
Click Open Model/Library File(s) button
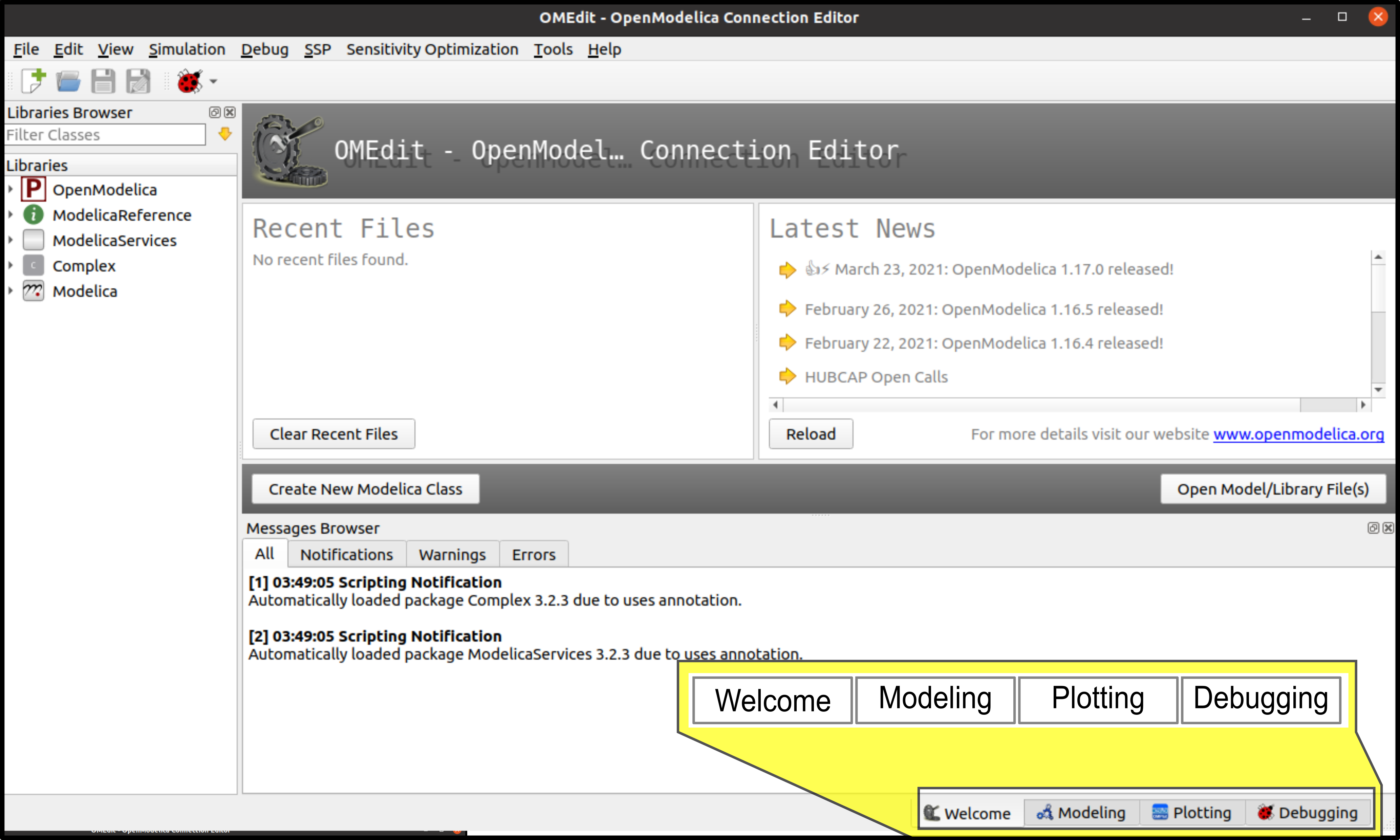coord(1273,488)
